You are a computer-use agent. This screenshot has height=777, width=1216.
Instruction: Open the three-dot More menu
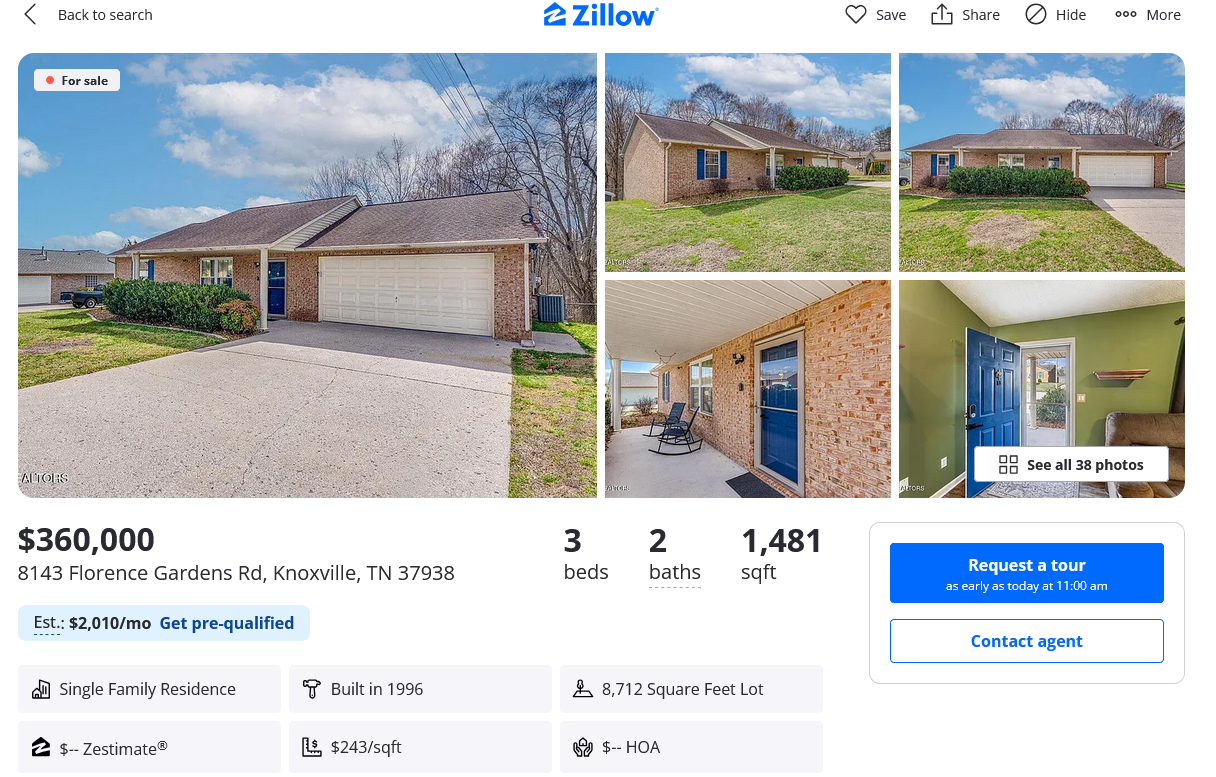1148,14
